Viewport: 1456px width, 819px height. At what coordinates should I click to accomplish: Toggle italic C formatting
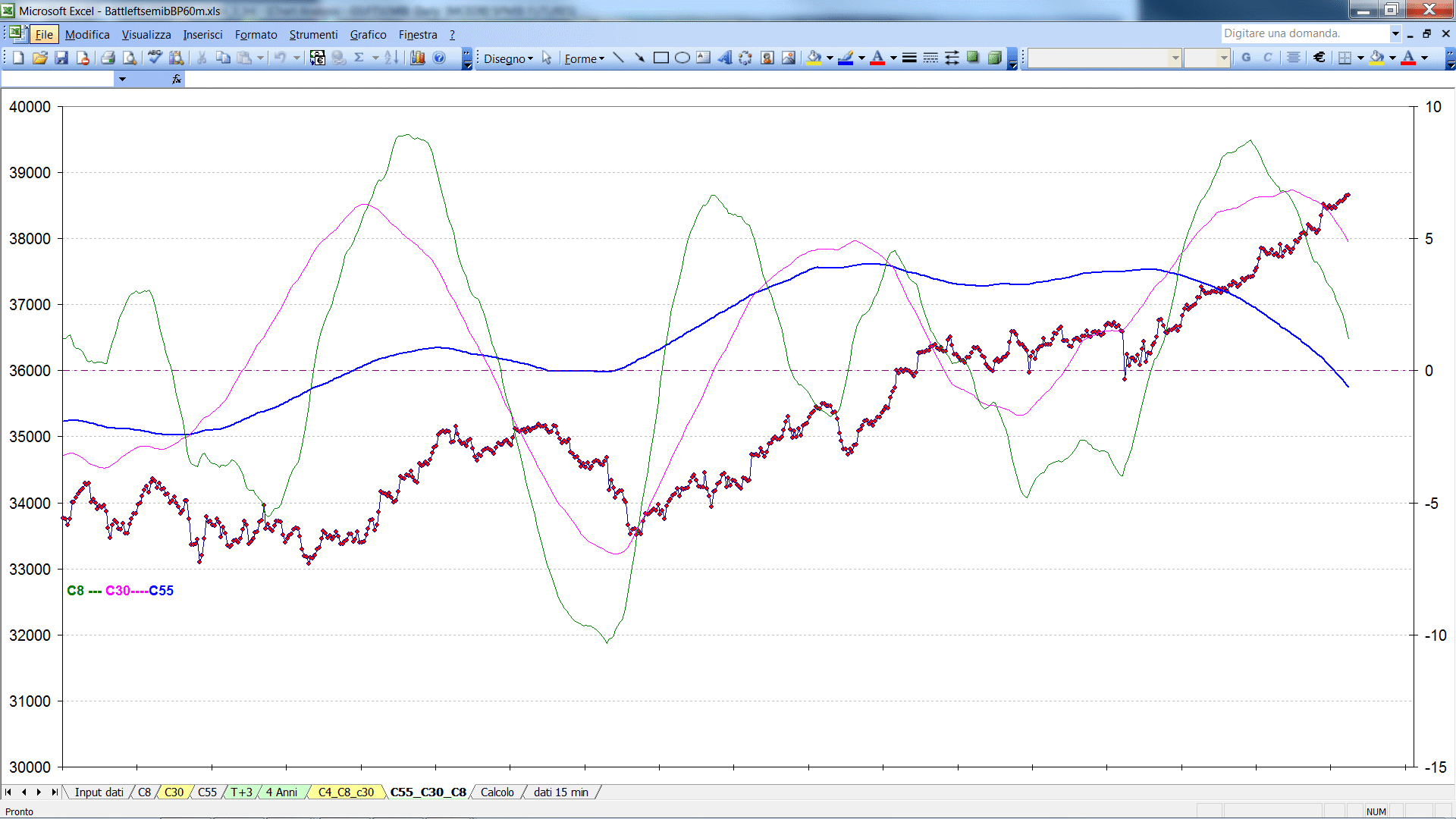1267,58
